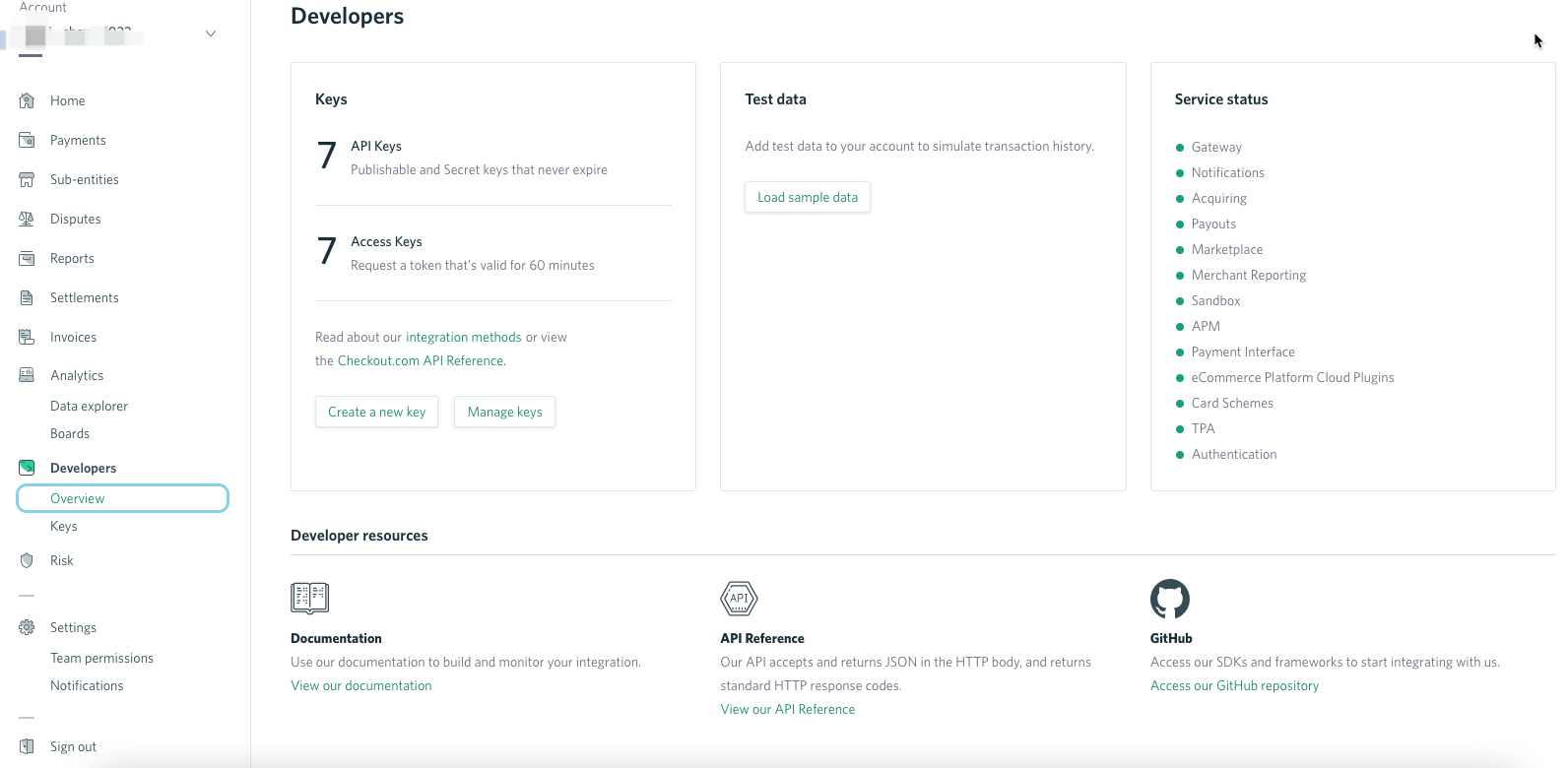Click the Manage keys button
This screenshot has height=768, width=1568.
coord(504,412)
